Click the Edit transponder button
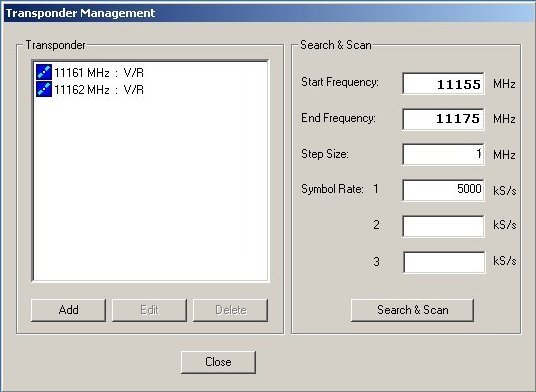 point(149,310)
